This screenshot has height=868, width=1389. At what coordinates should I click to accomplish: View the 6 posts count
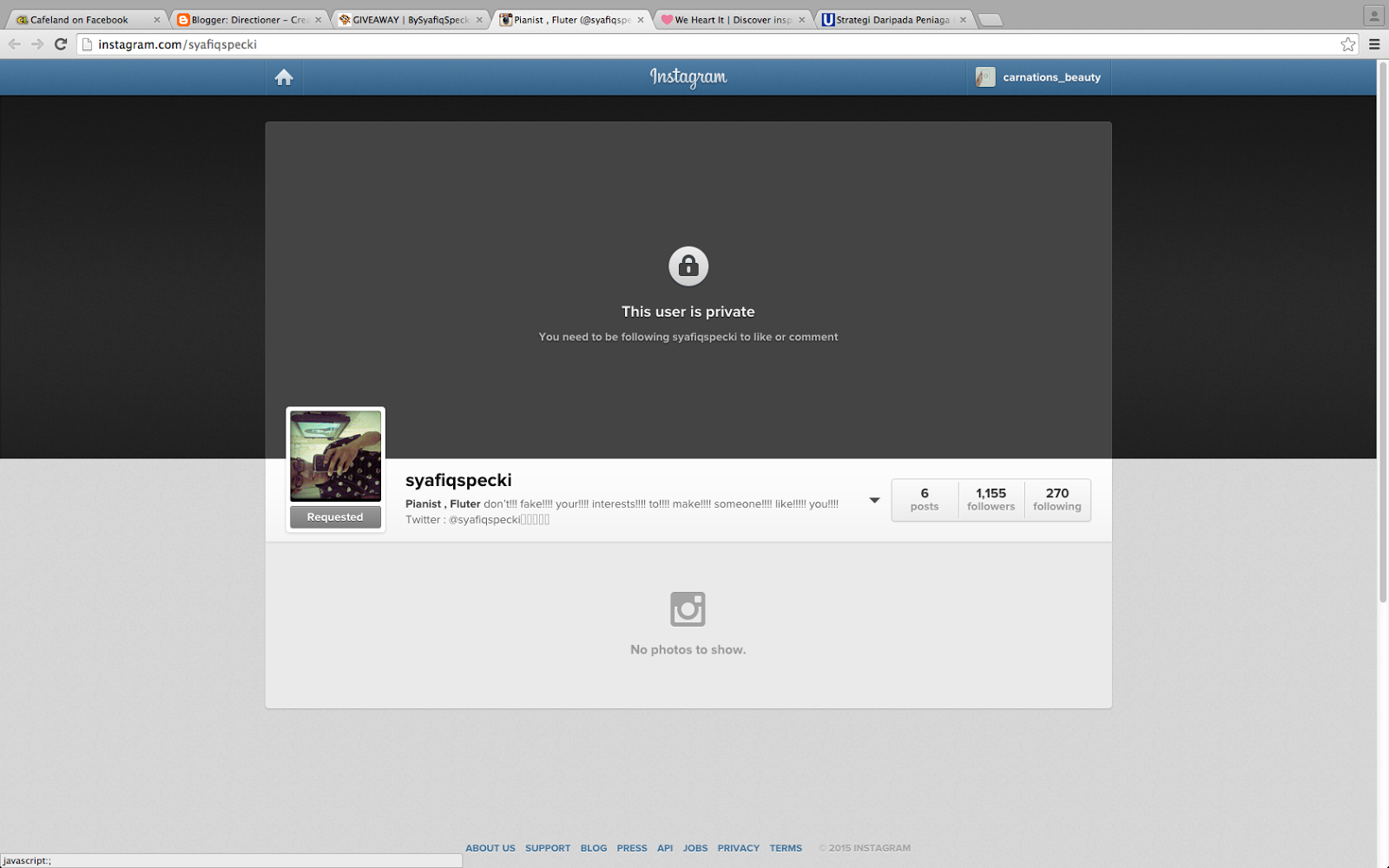pos(925,500)
